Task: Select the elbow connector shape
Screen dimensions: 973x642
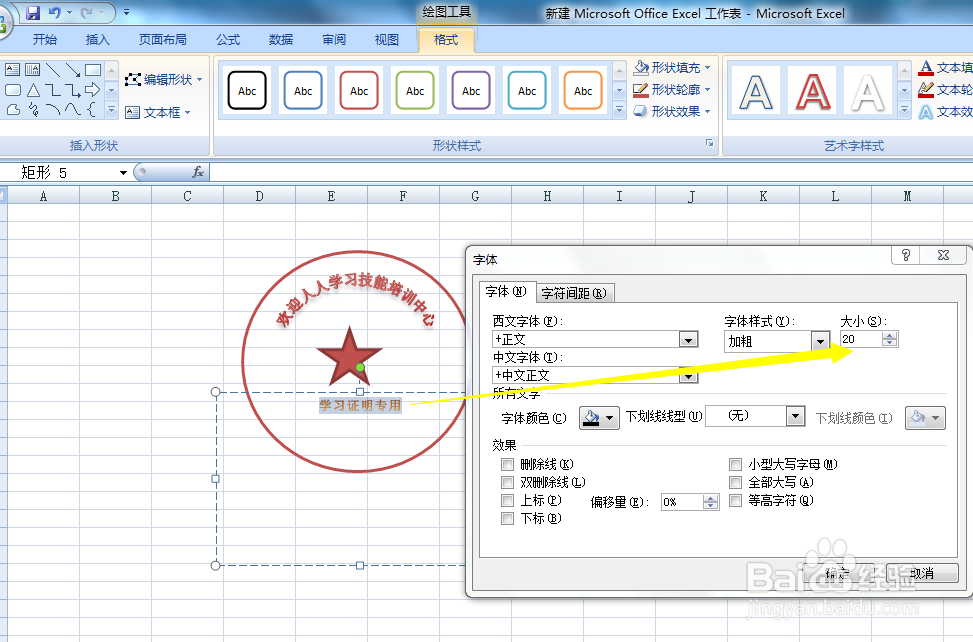Action: [53, 90]
